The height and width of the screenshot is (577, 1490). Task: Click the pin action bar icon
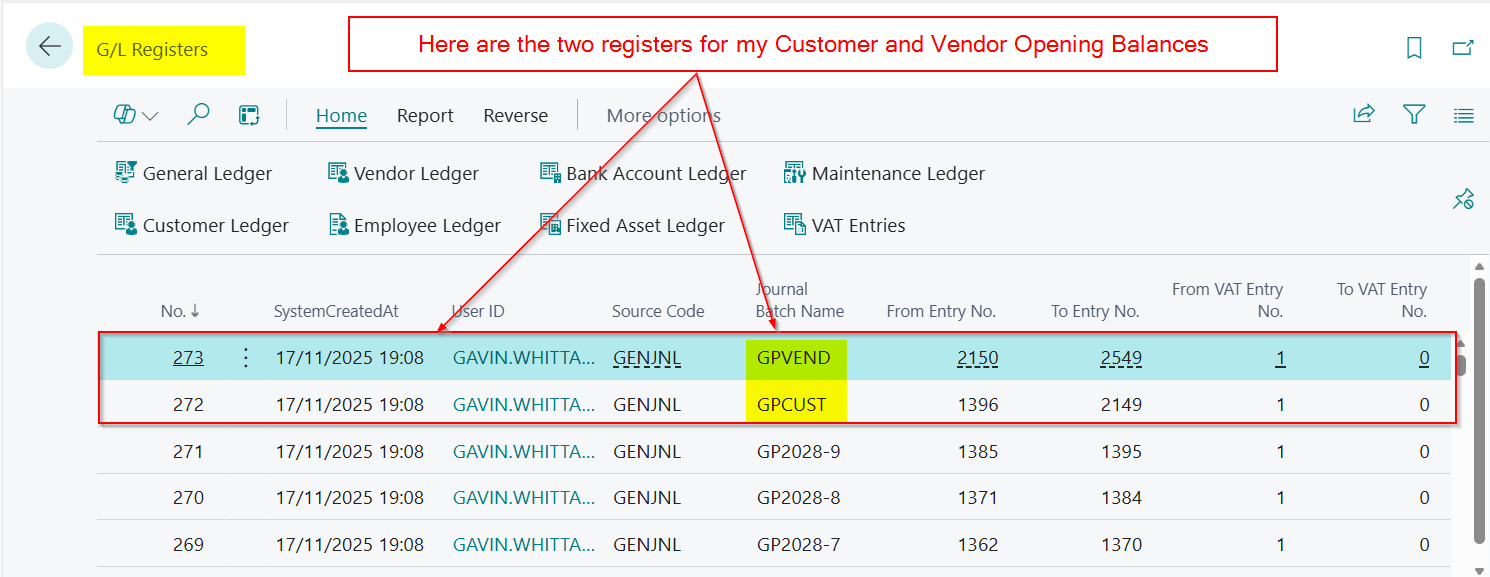point(1463,199)
